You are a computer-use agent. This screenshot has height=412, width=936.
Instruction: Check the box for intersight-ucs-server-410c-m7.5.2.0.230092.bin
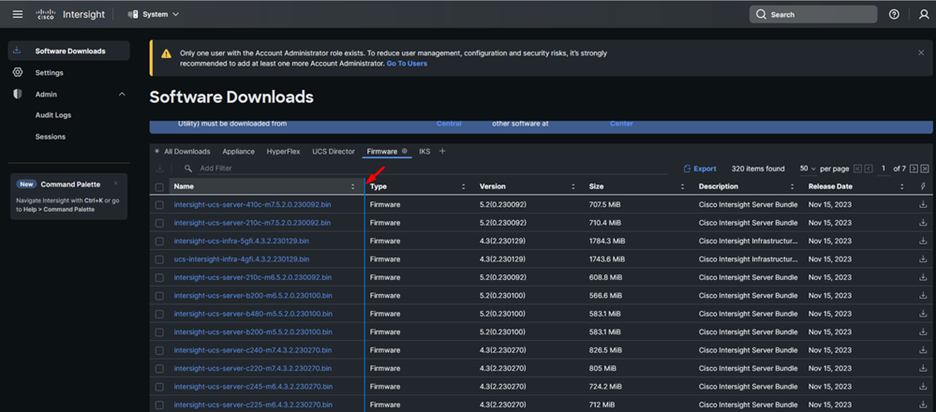point(159,205)
